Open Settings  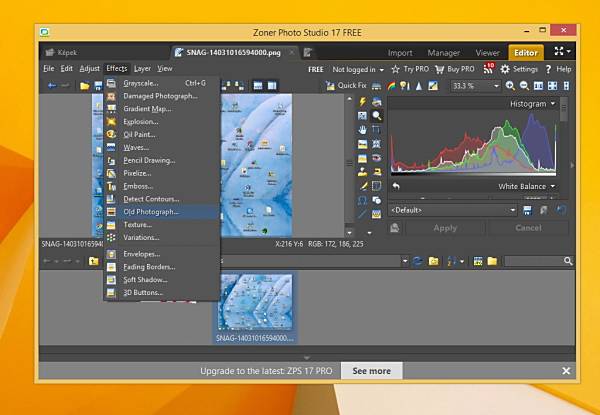tap(519, 69)
